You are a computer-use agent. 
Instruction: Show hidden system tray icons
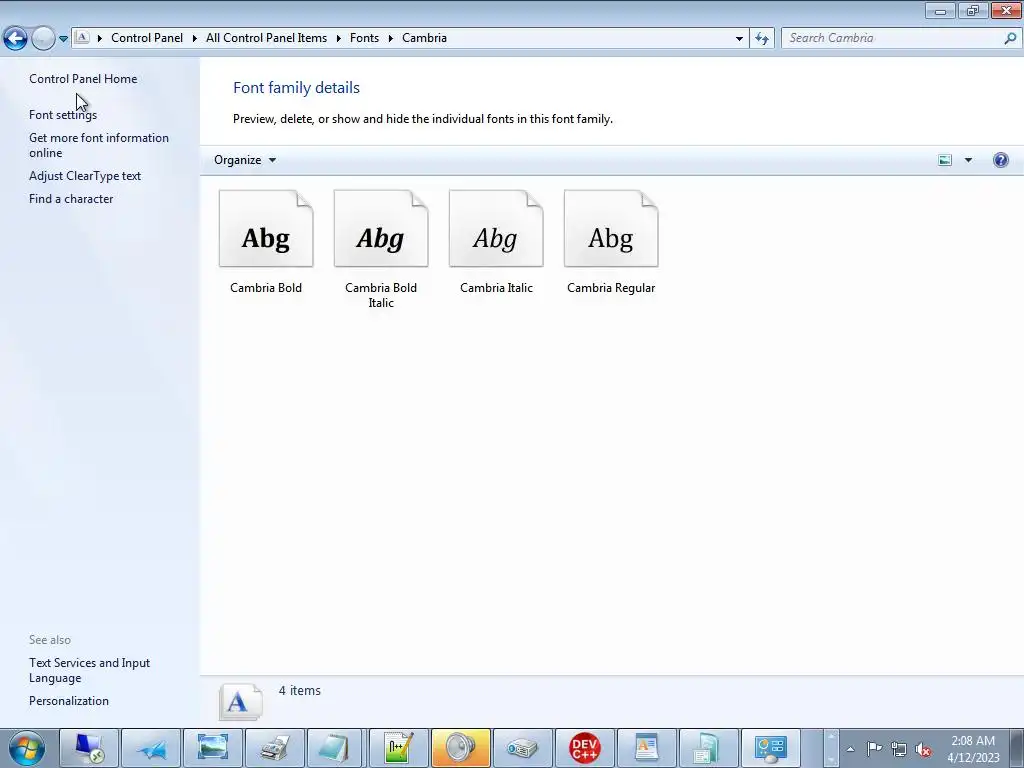coord(850,749)
